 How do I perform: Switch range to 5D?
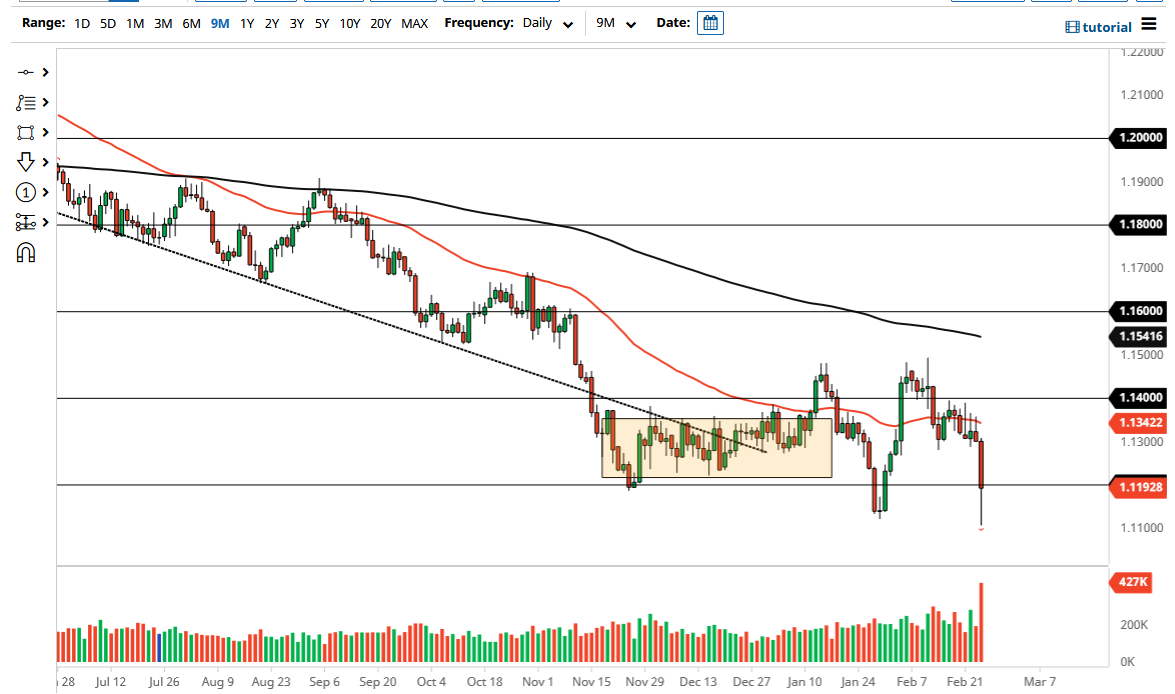tap(107, 23)
